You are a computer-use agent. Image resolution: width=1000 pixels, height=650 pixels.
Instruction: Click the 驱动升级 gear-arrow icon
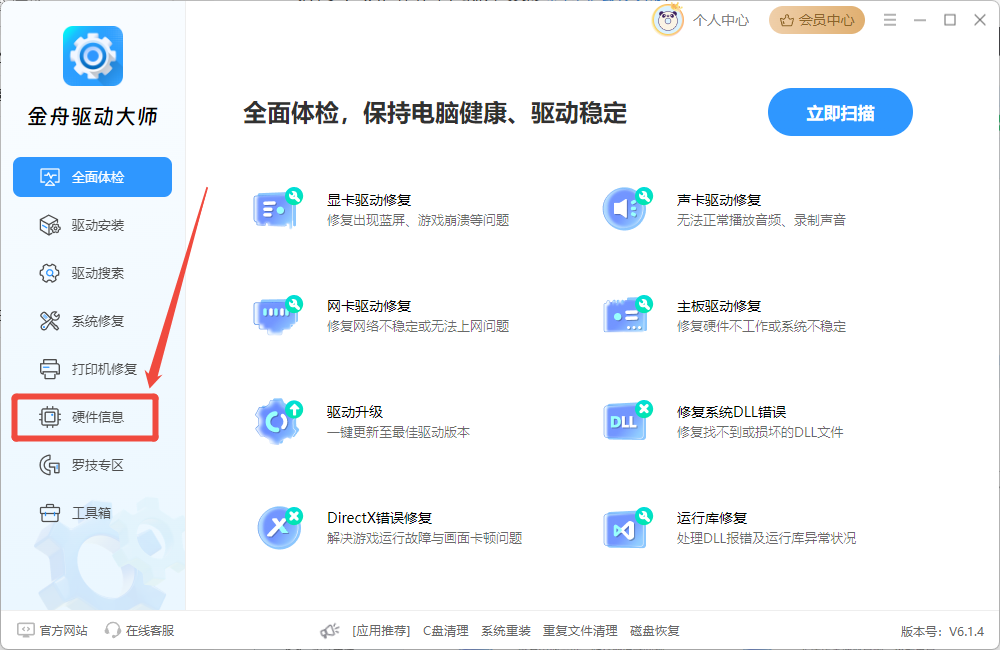point(279,421)
